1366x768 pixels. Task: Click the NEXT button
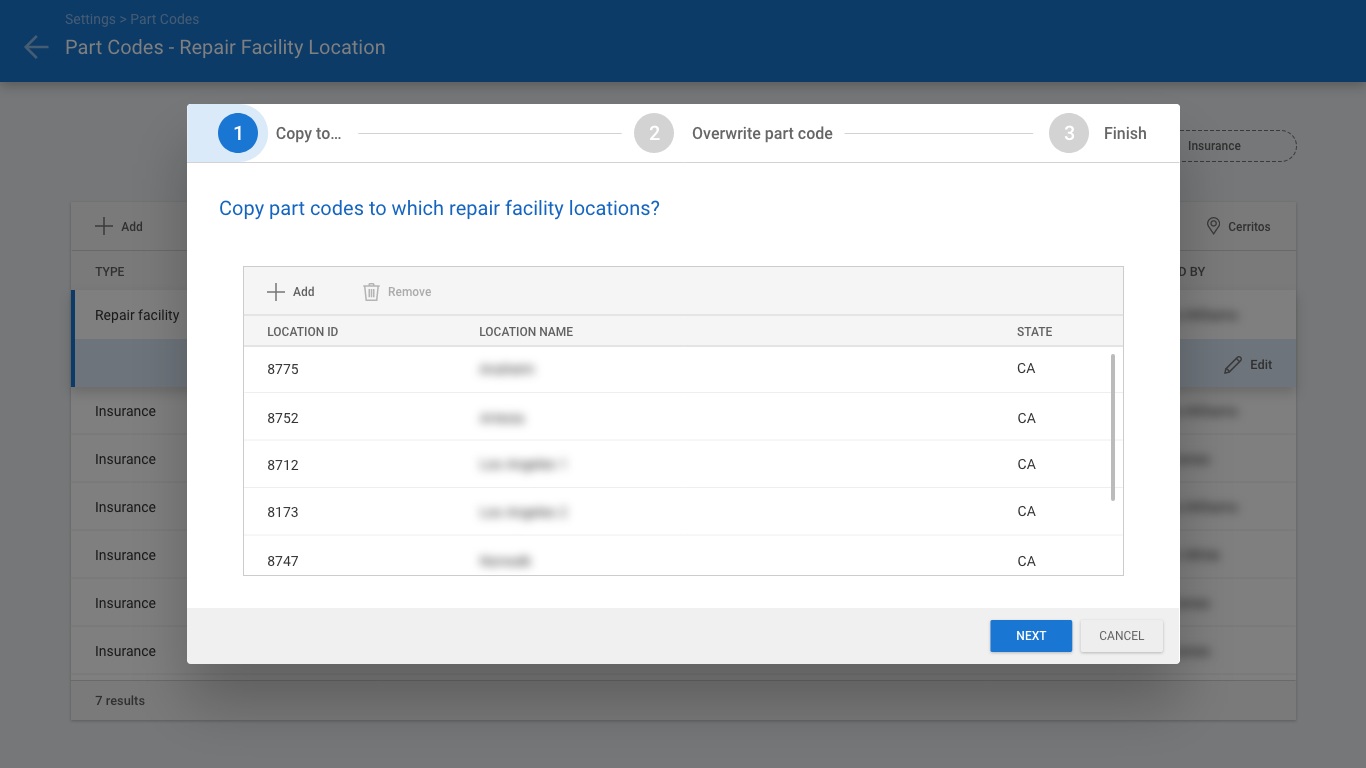point(1031,636)
